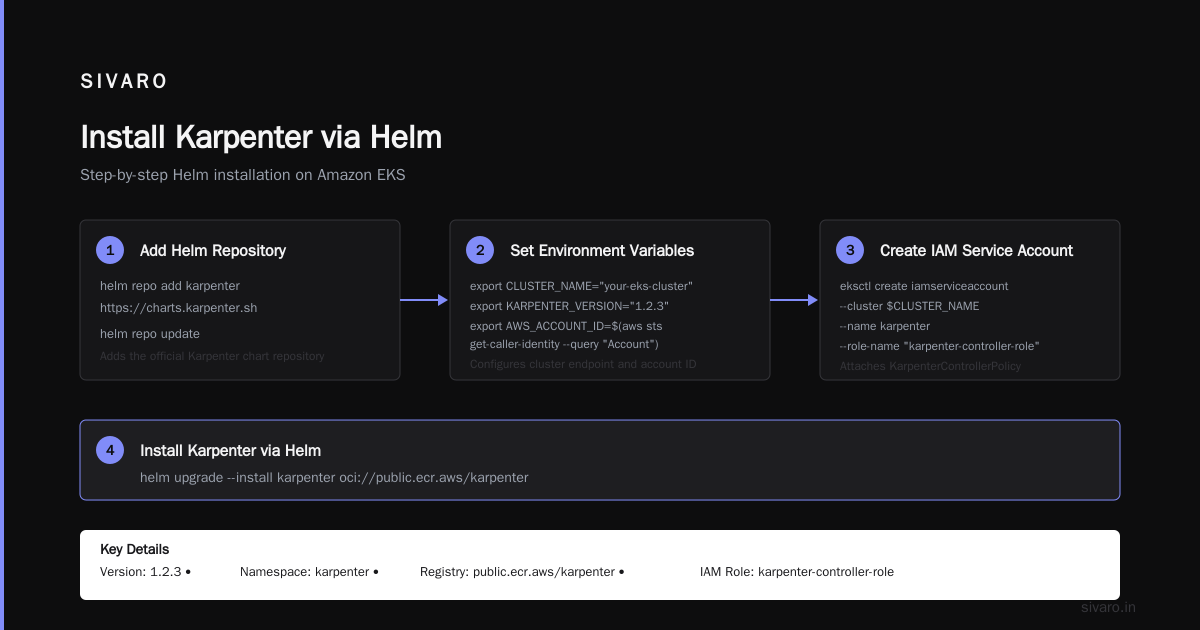Click the https://charts.karpenter.sh URL text
Screen dimensions: 1200x630
(x=179, y=308)
